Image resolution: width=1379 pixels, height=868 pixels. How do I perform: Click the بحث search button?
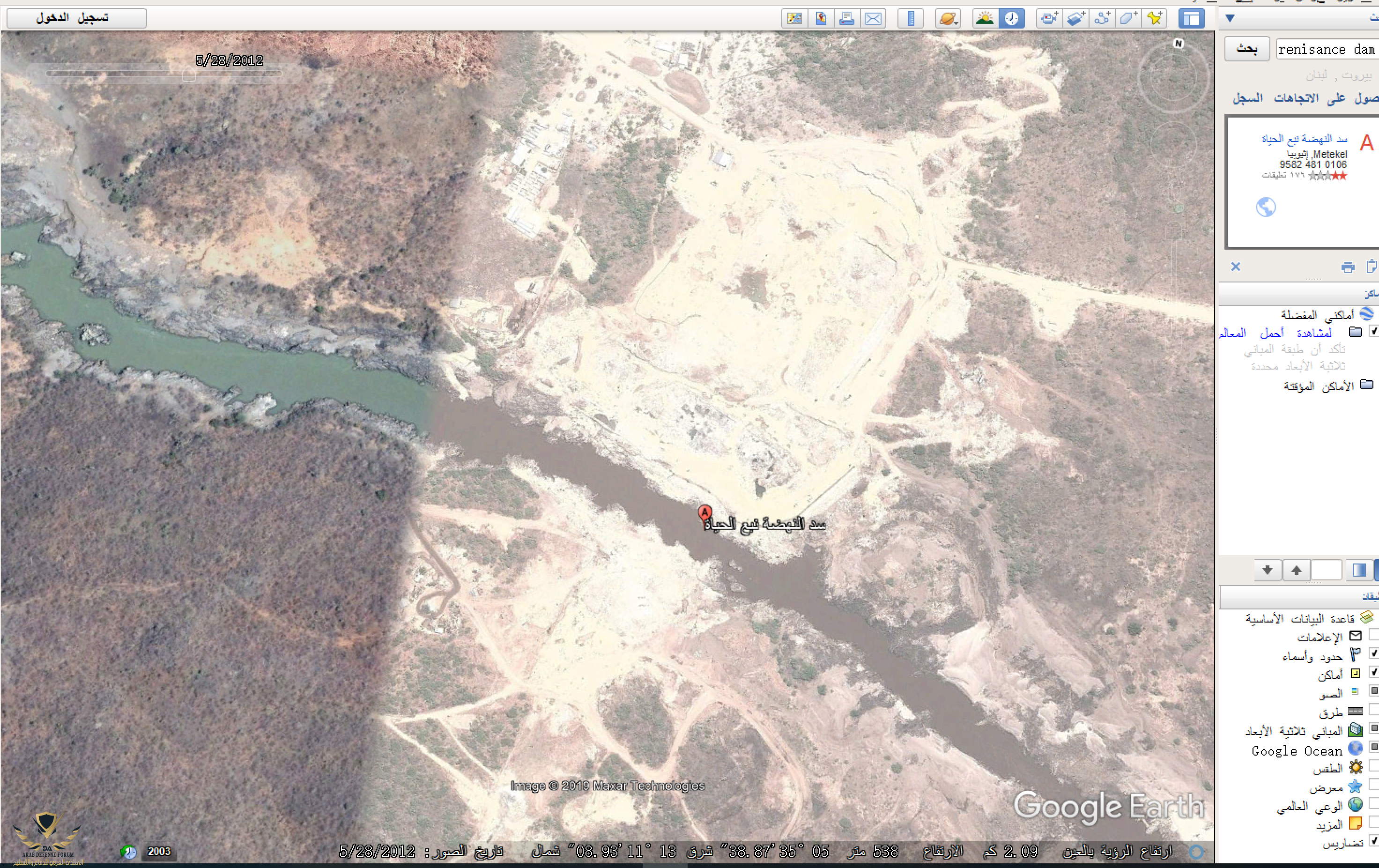(1247, 49)
